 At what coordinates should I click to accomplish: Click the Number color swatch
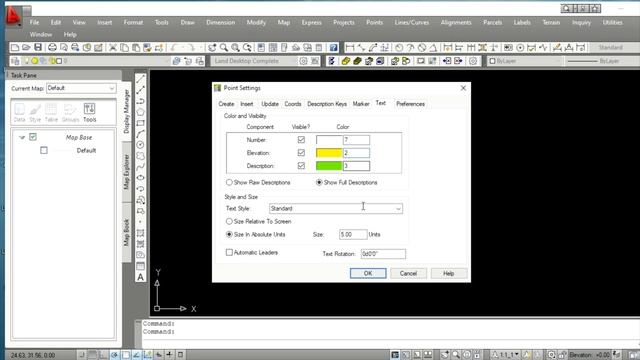tap(329, 140)
